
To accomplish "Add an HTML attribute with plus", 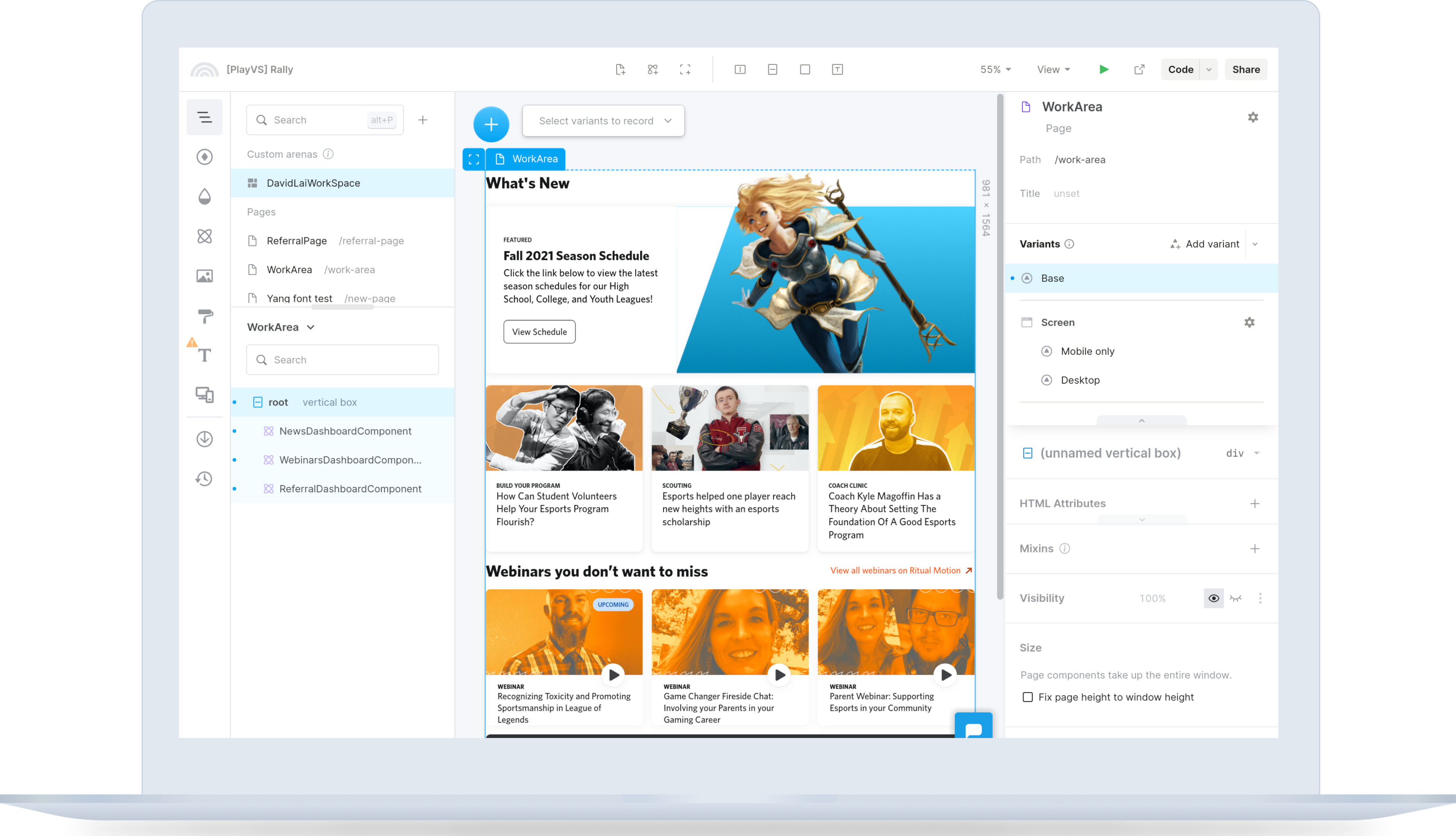I will (1255, 503).
